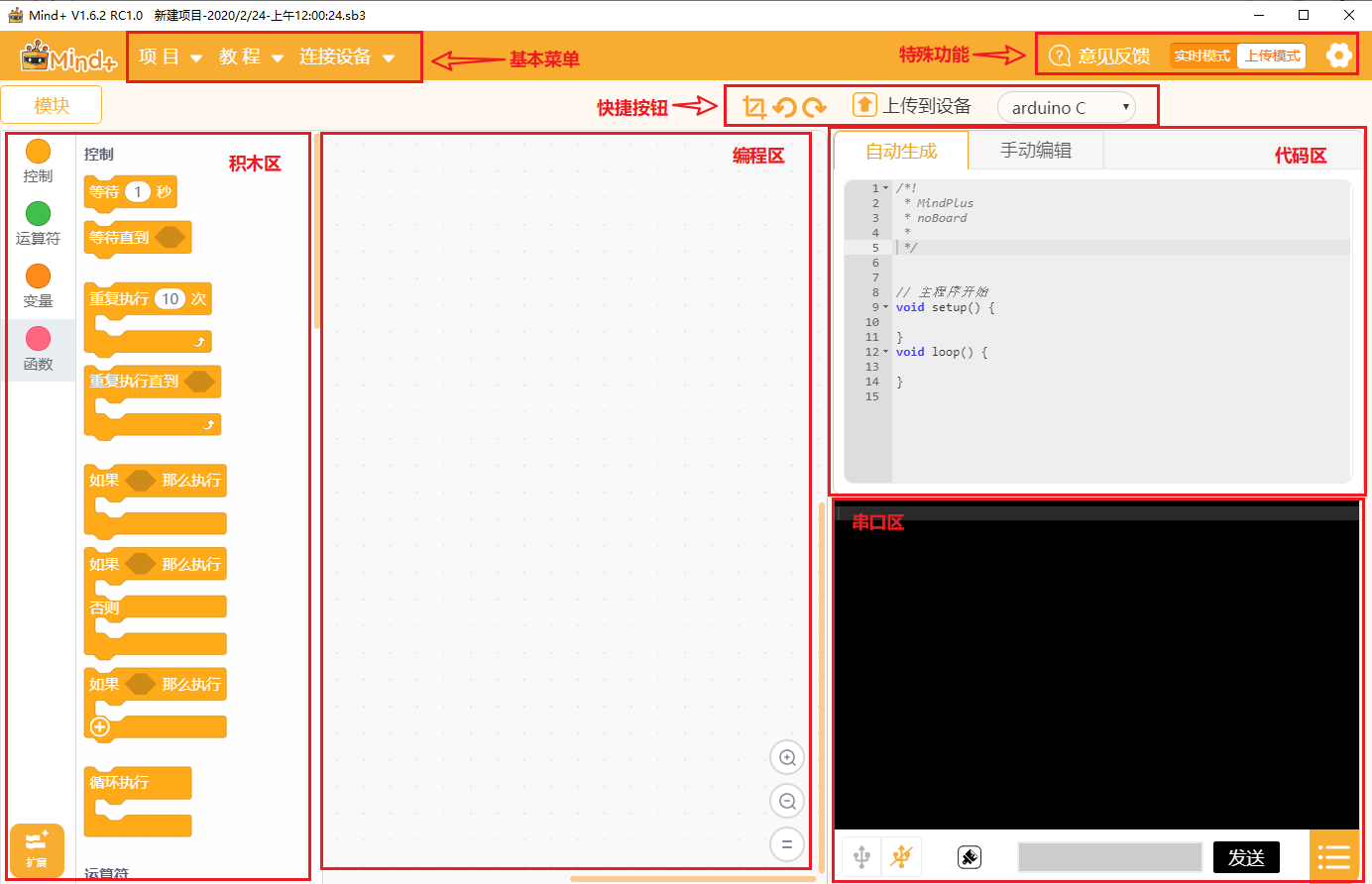Redo with the right rotate arrow
The height and width of the screenshot is (884, 1372).
[815, 107]
